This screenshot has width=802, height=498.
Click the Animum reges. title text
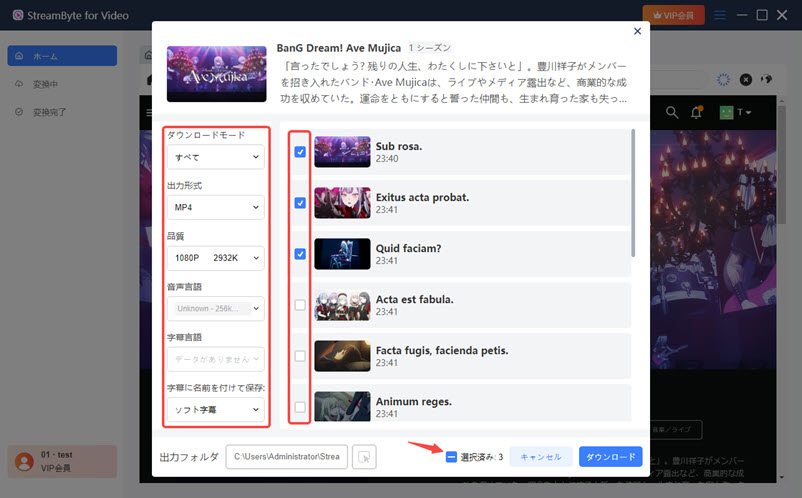[x=414, y=402]
